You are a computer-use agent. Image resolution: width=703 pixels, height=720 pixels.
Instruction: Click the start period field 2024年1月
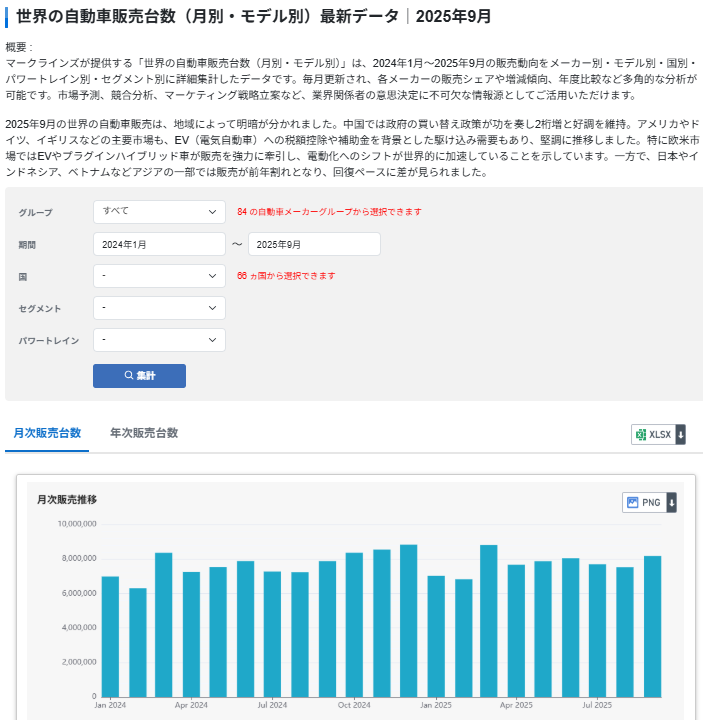[159, 244]
